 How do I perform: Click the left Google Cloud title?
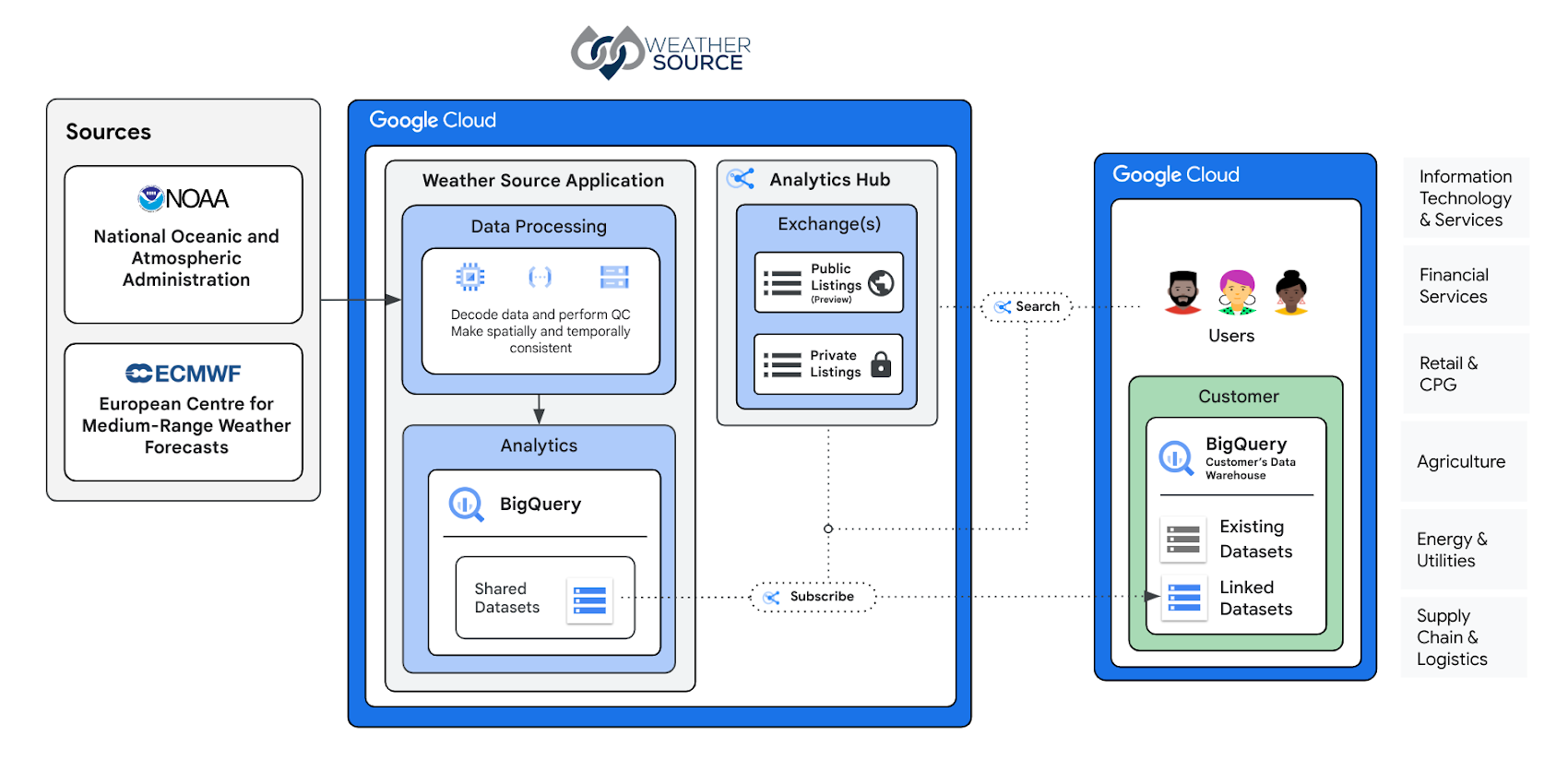coord(433,121)
